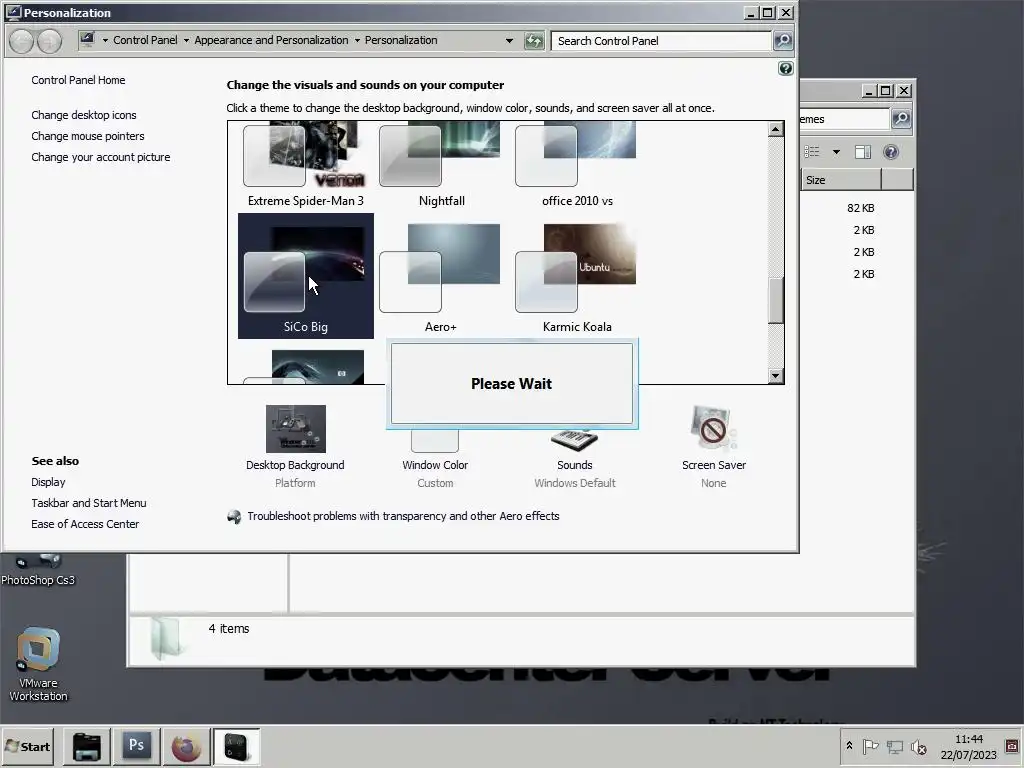This screenshot has height=768, width=1024.
Task: Open the Action Center flag in tray
Action: 870,746
